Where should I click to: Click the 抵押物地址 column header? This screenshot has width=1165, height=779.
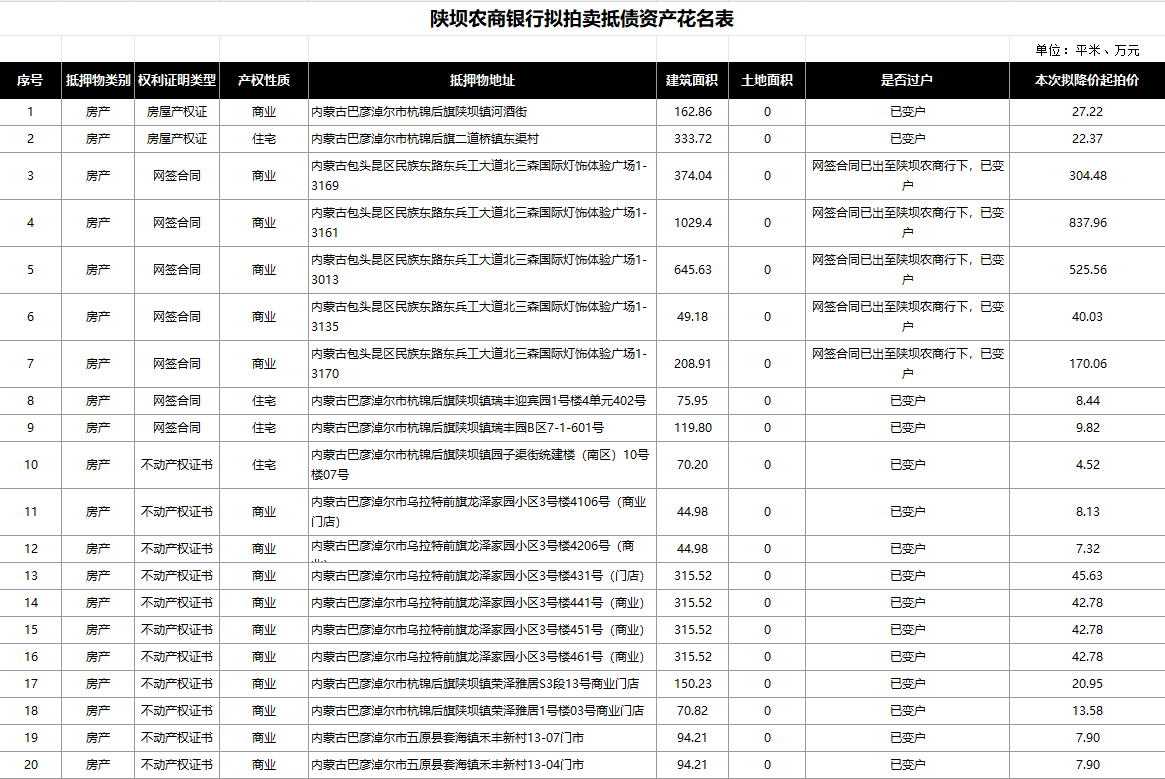coord(481,81)
